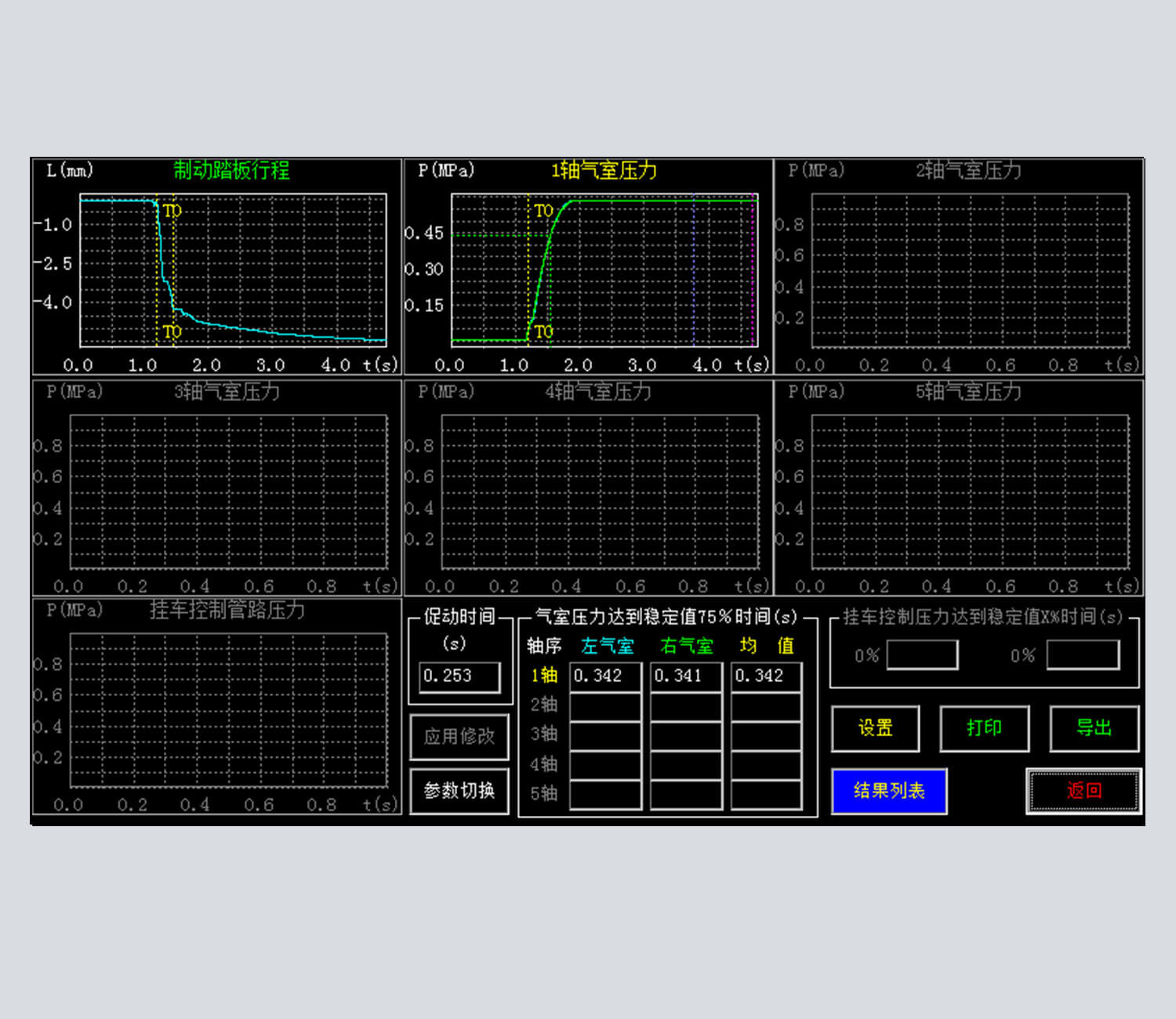Click the 挂车控制管路压力 chart area
The width and height of the screenshot is (1176, 1019).
pyautogui.click(x=228, y=710)
